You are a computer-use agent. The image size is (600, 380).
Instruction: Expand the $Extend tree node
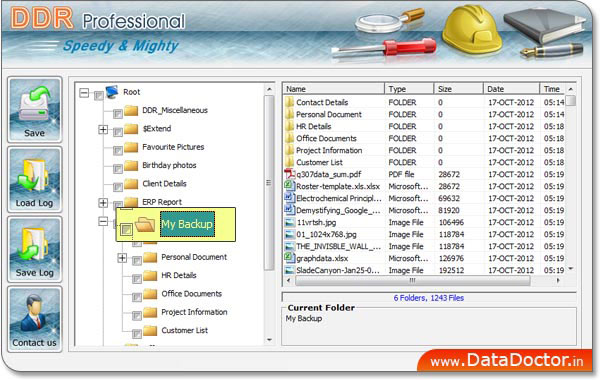[103, 130]
